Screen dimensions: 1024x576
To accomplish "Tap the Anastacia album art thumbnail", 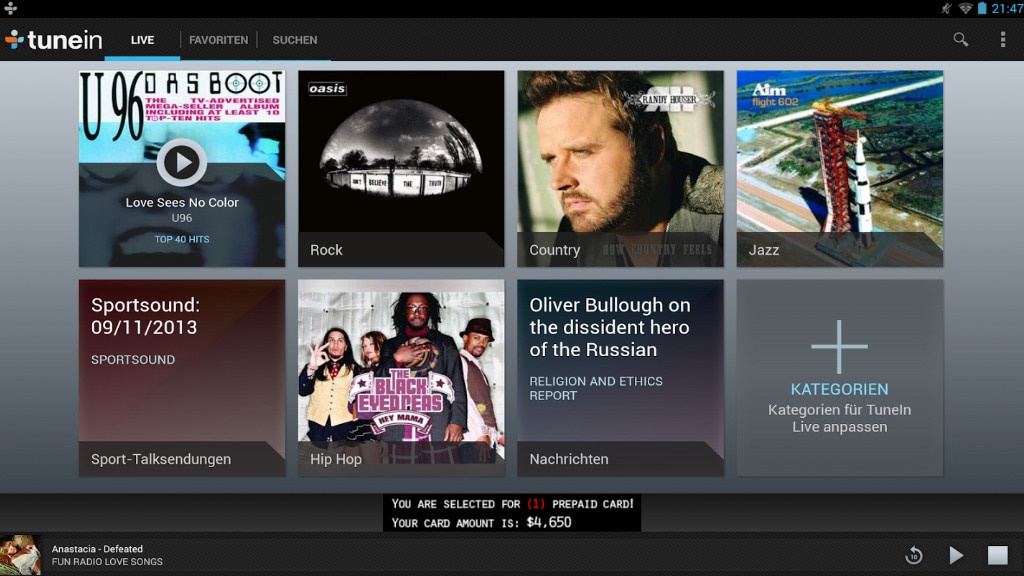I will (x=21, y=555).
